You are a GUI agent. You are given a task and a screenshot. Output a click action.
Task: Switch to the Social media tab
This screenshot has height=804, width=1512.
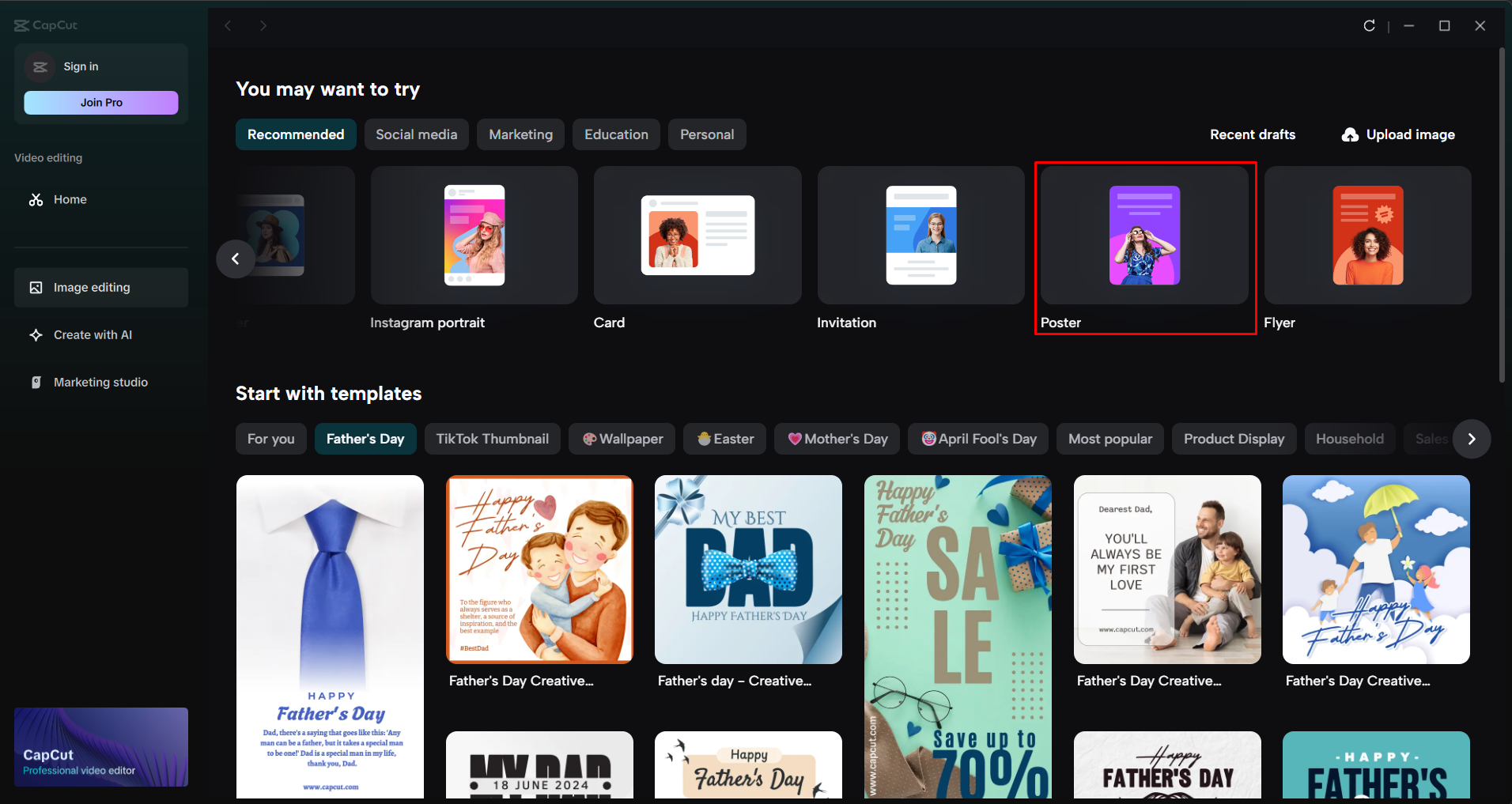click(x=416, y=134)
